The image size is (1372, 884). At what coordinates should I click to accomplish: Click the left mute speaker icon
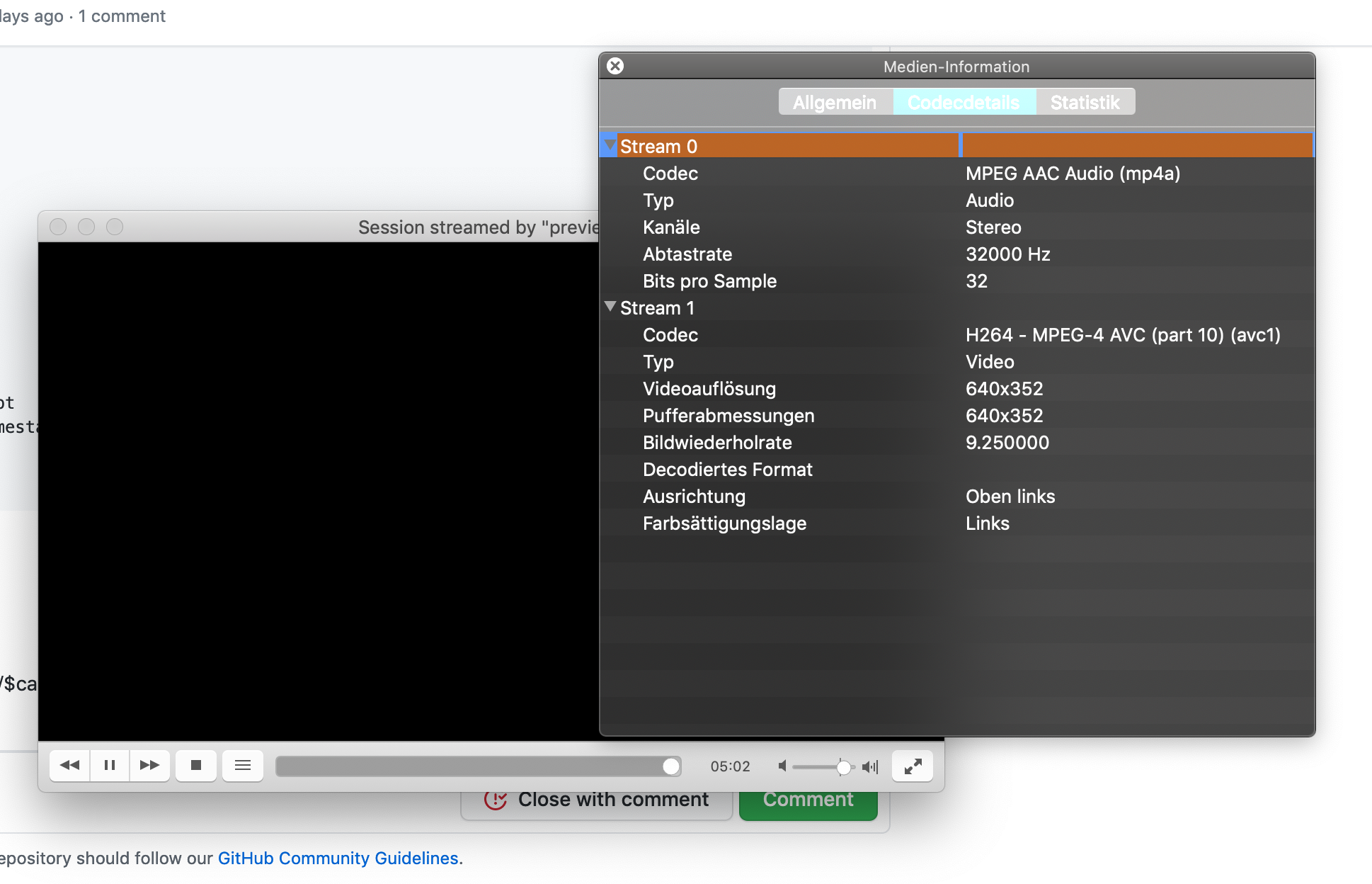coord(782,766)
